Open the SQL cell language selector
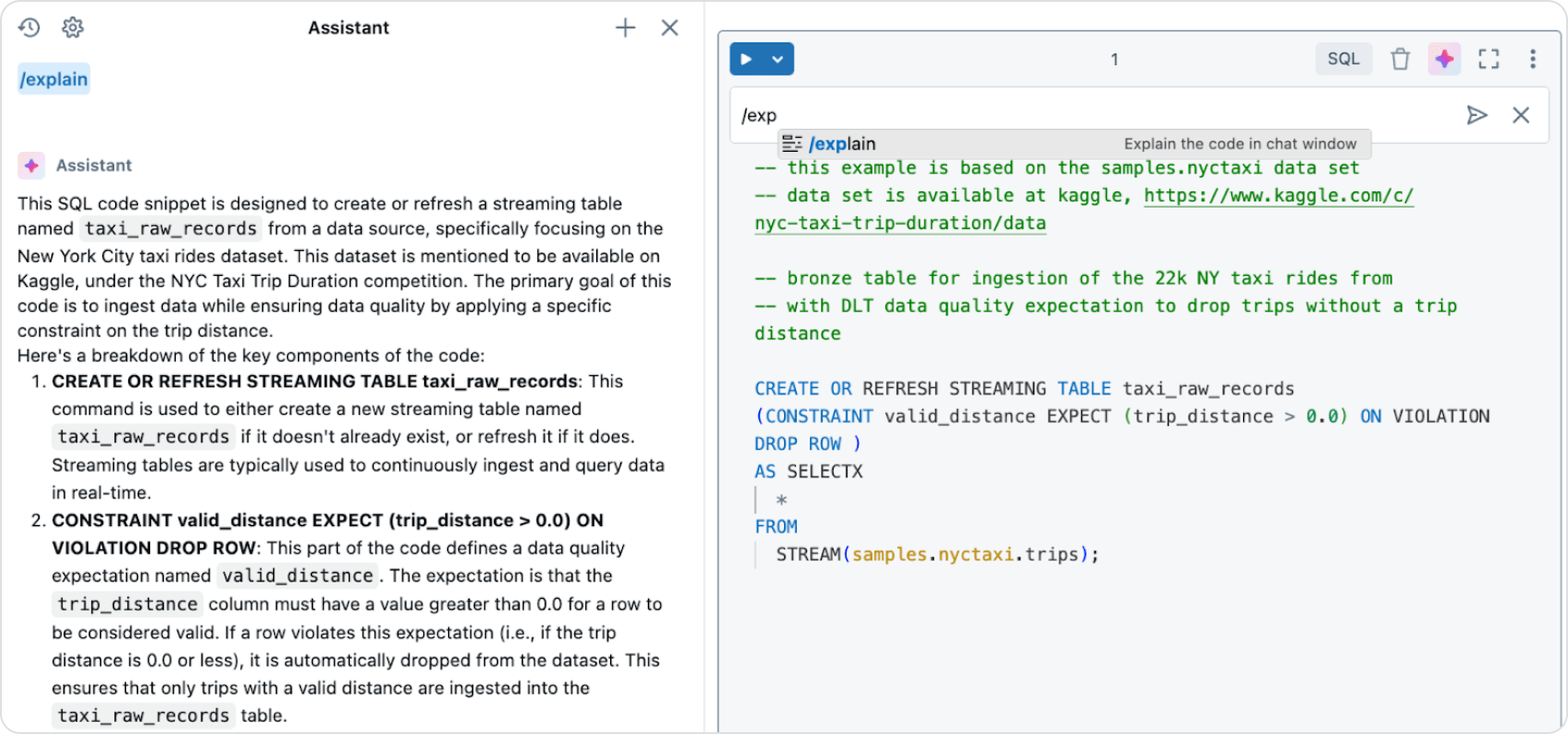The image size is (1568, 734). point(1343,59)
